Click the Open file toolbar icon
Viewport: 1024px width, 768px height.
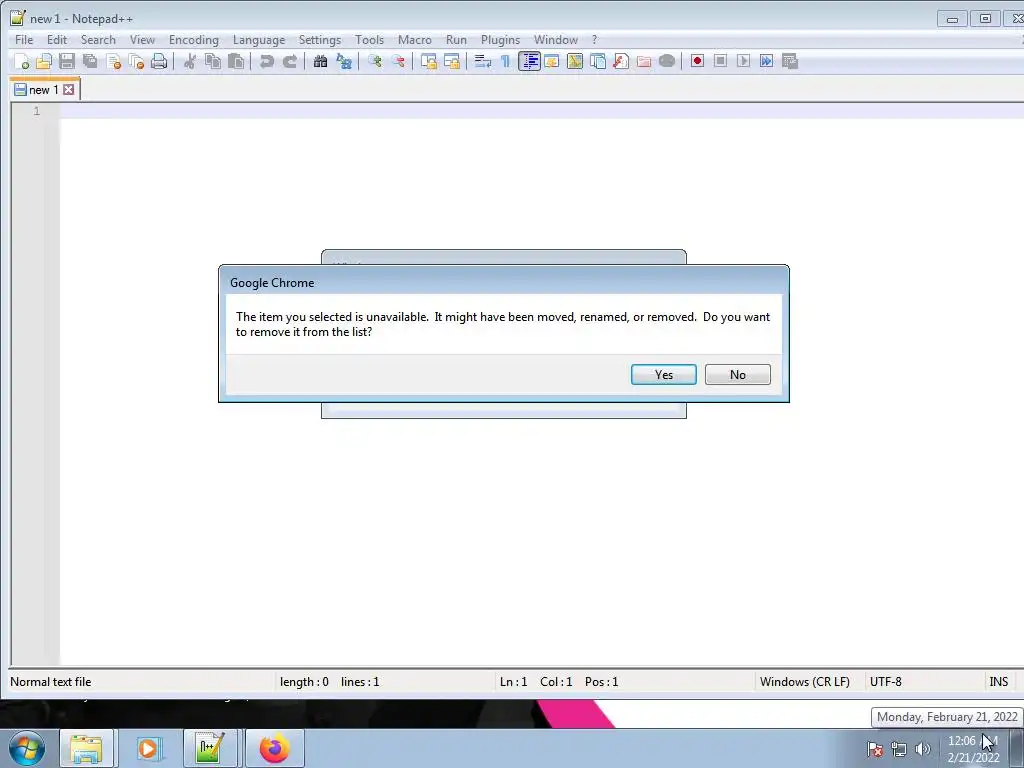click(44, 61)
